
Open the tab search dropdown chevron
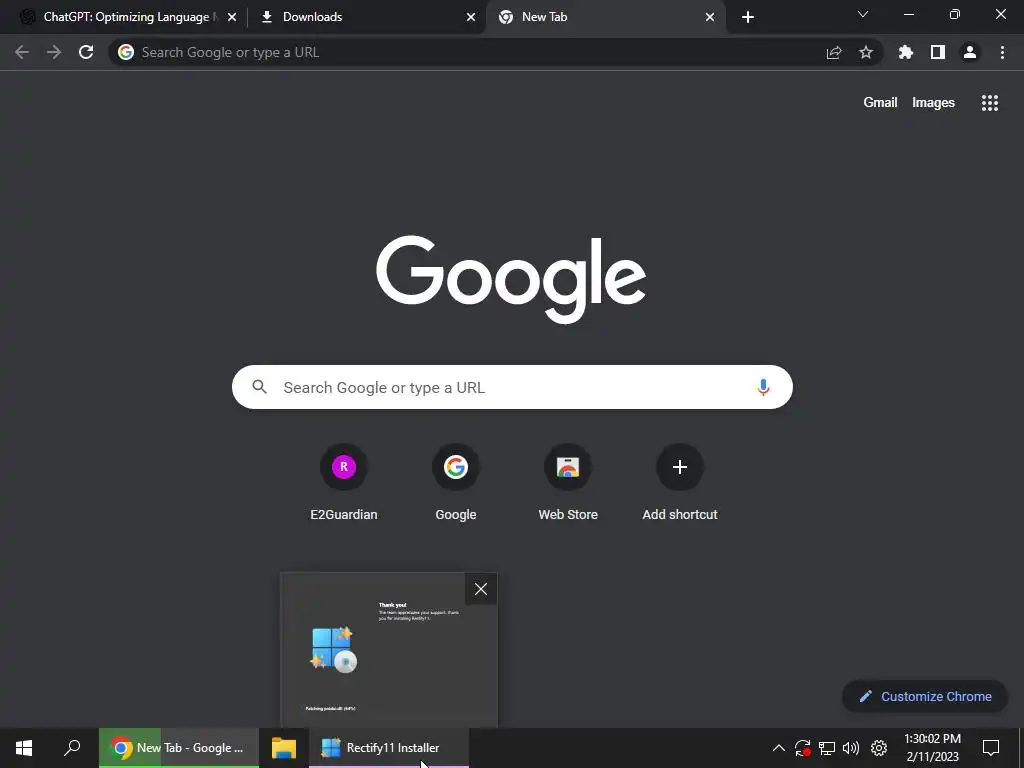click(x=863, y=14)
